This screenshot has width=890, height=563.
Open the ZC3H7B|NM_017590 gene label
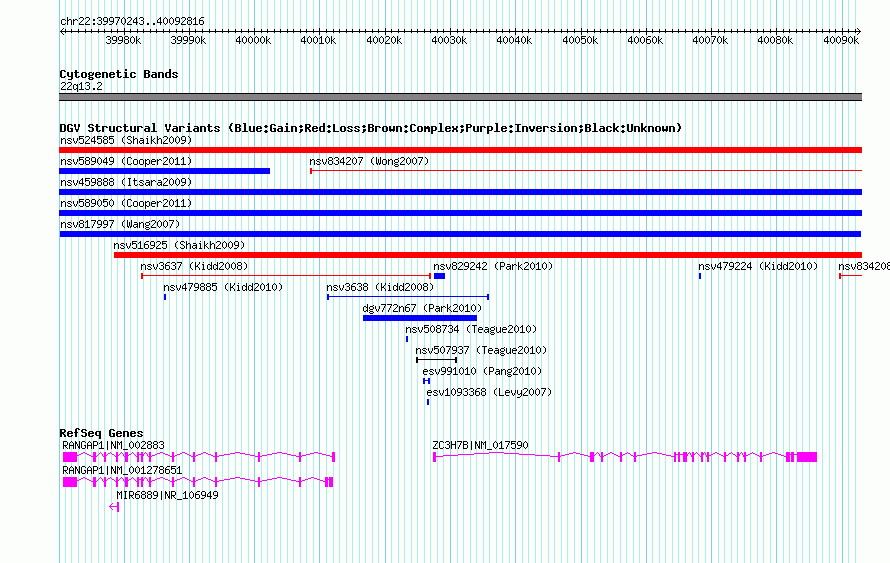tap(480, 446)
